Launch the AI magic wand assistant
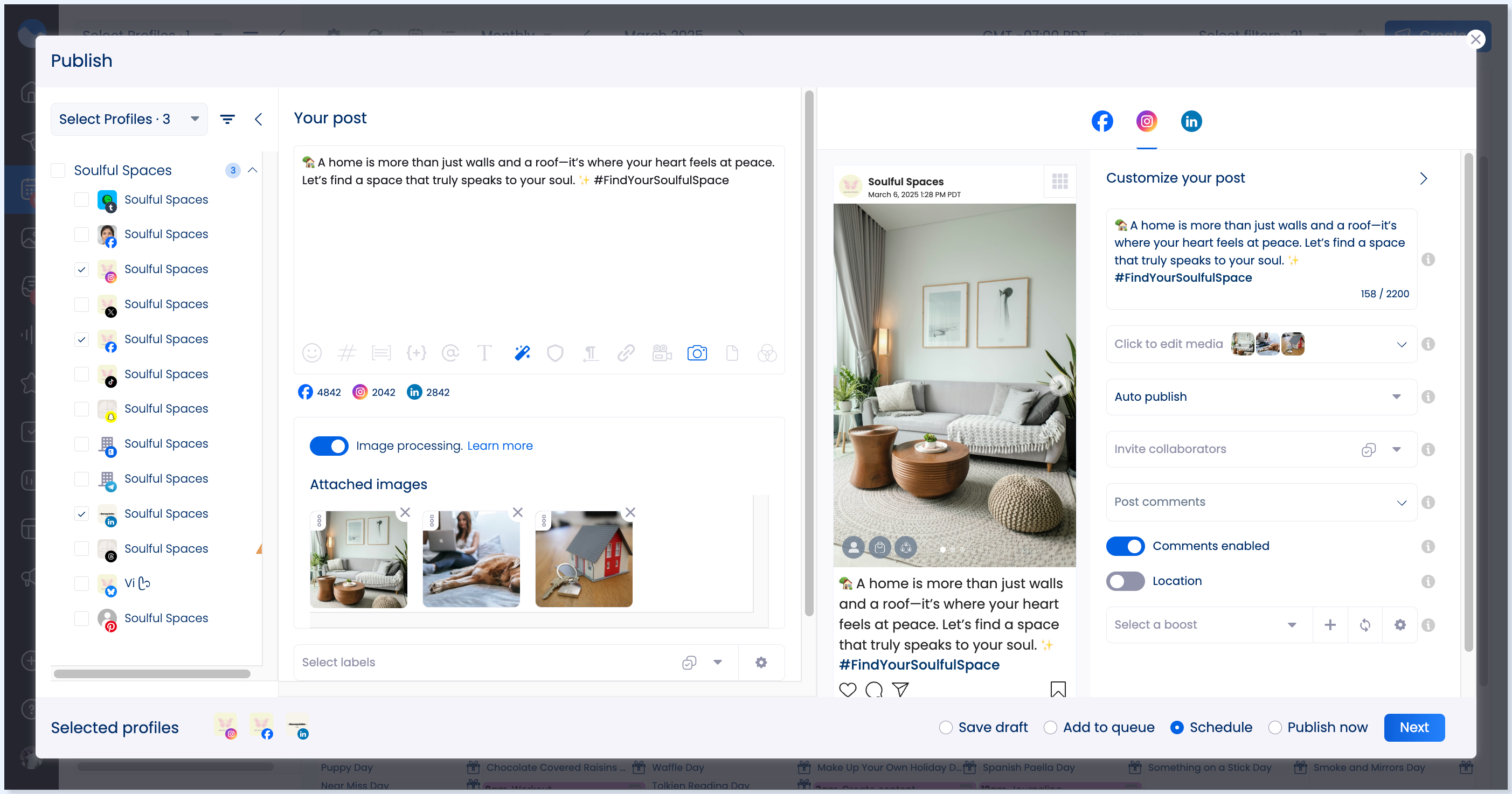Viewport: 1512px width, 794px height. 522,353
